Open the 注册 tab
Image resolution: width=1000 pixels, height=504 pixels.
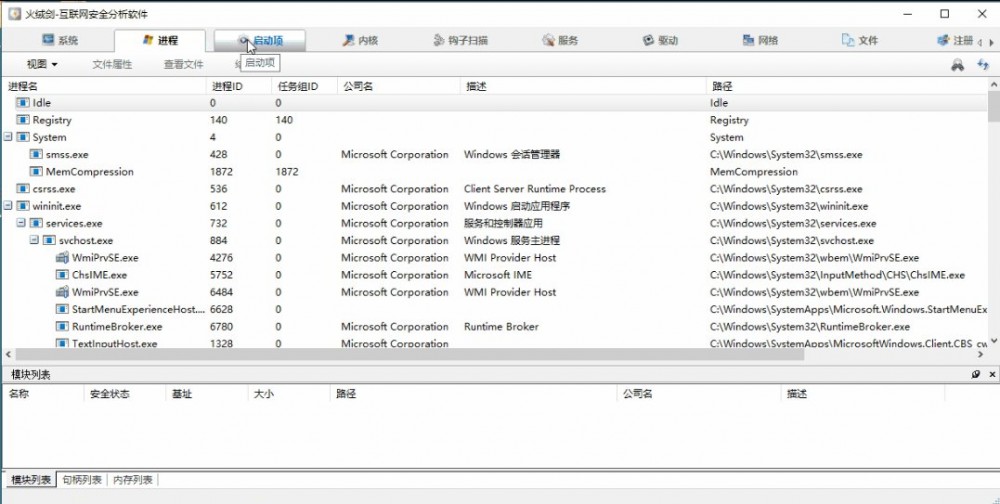pyautogui.click(x=955, y=40)
